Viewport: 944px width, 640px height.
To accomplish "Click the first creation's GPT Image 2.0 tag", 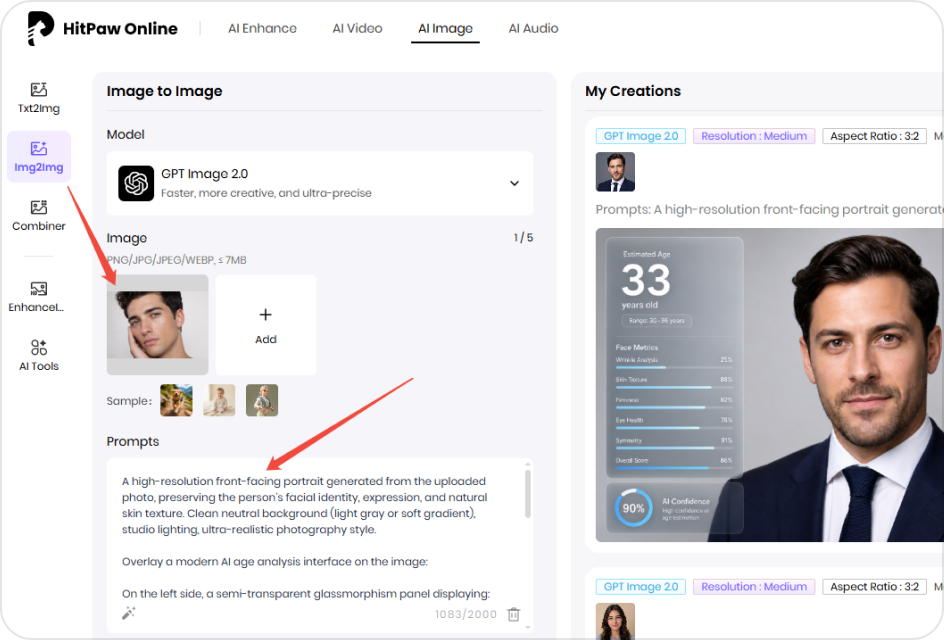I will pos(641,136).
